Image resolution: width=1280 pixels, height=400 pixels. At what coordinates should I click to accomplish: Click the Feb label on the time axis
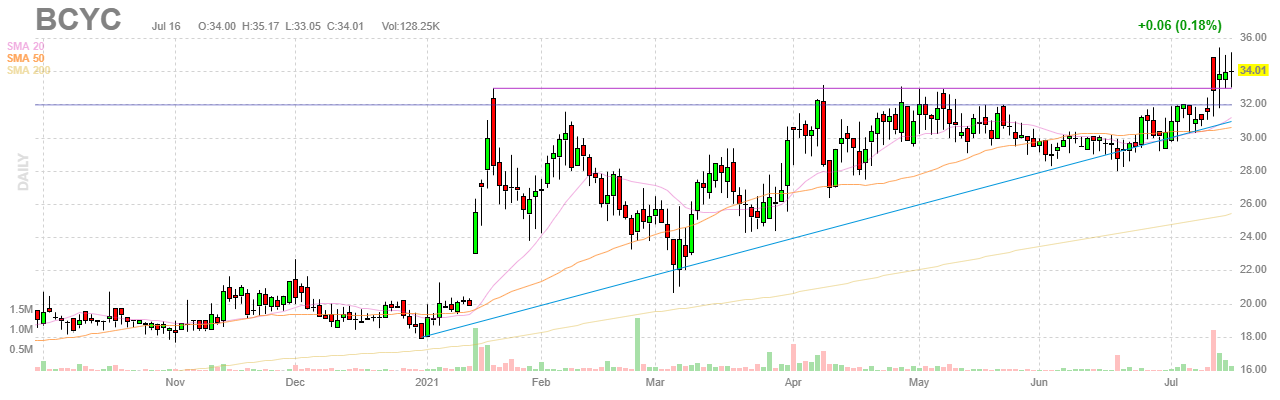point(541,383)
